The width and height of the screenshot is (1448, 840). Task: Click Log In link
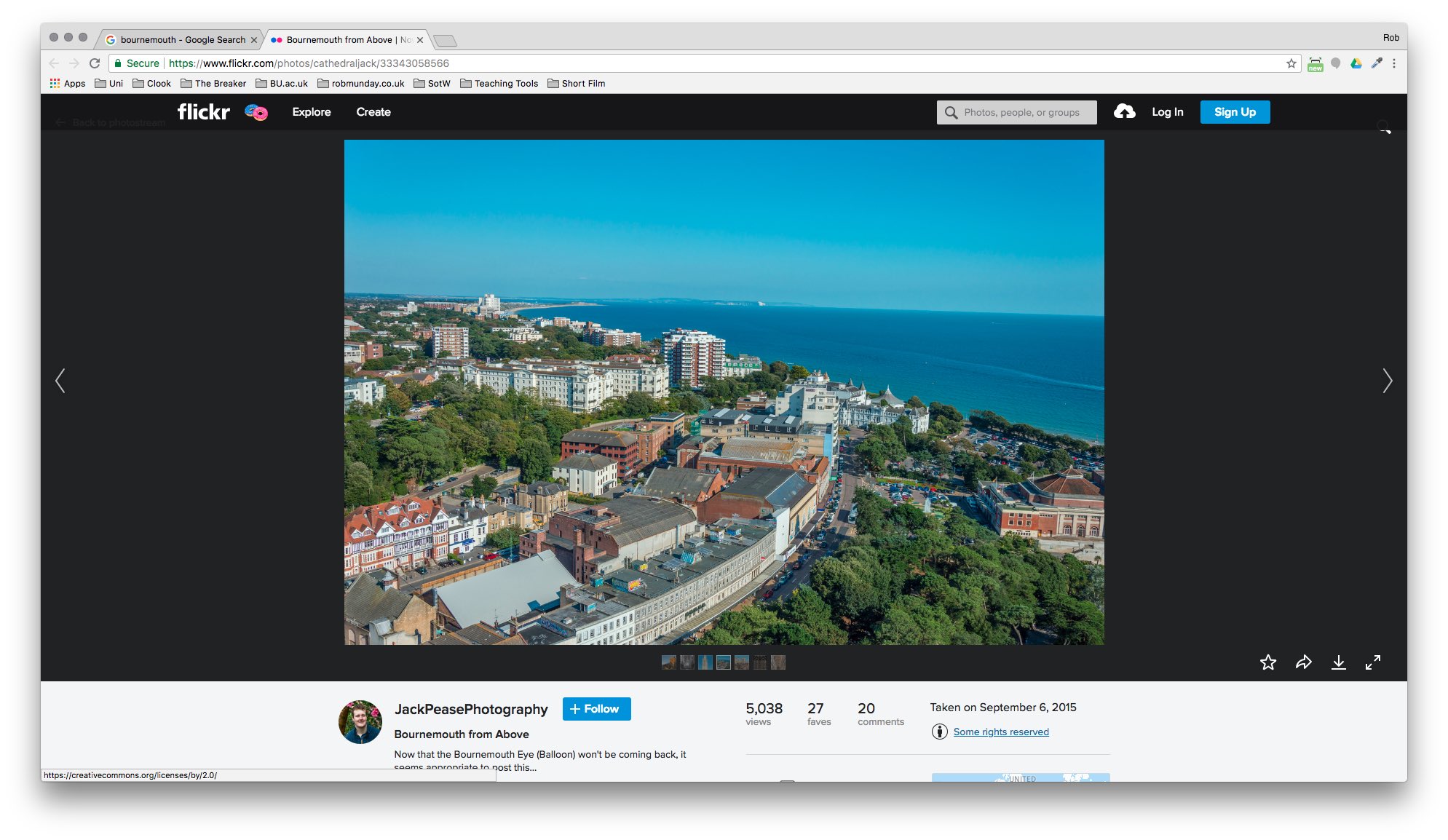[1167, 112]
